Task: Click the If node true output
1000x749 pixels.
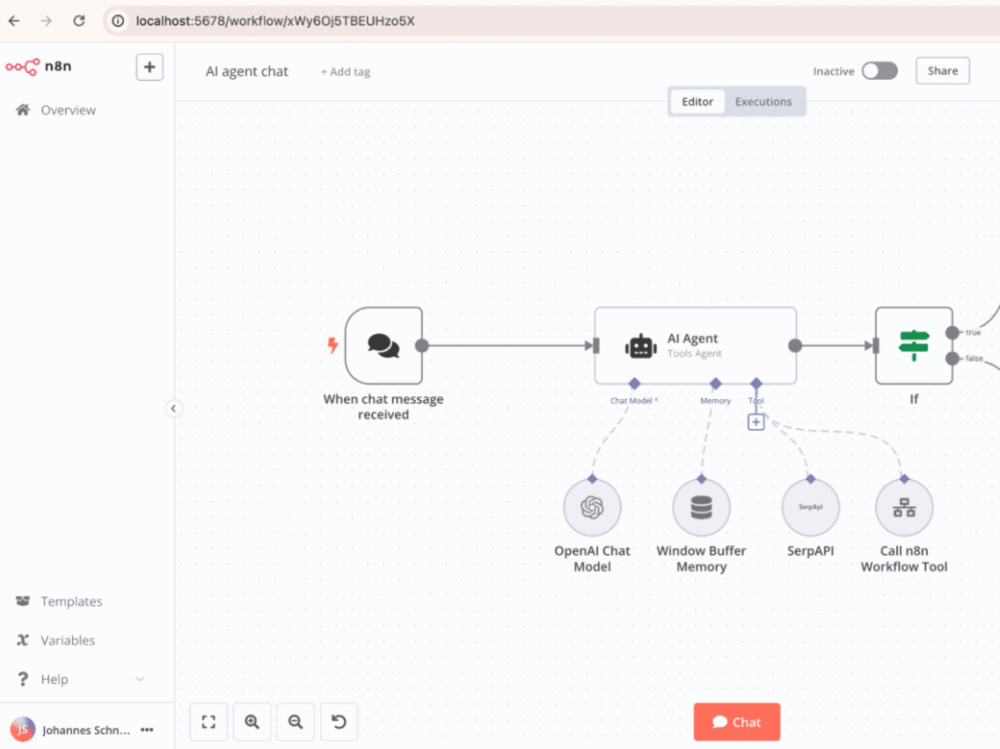Action: click(952, 332)
